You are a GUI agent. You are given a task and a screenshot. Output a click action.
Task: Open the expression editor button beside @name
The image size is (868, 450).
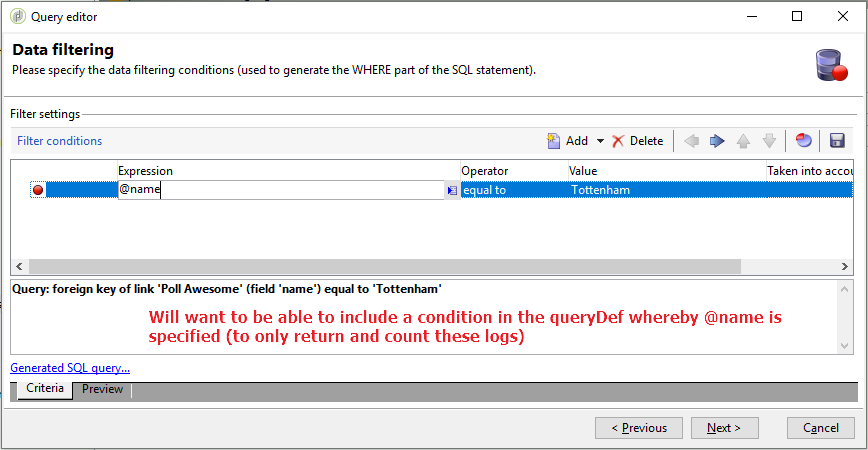(452, 190)
